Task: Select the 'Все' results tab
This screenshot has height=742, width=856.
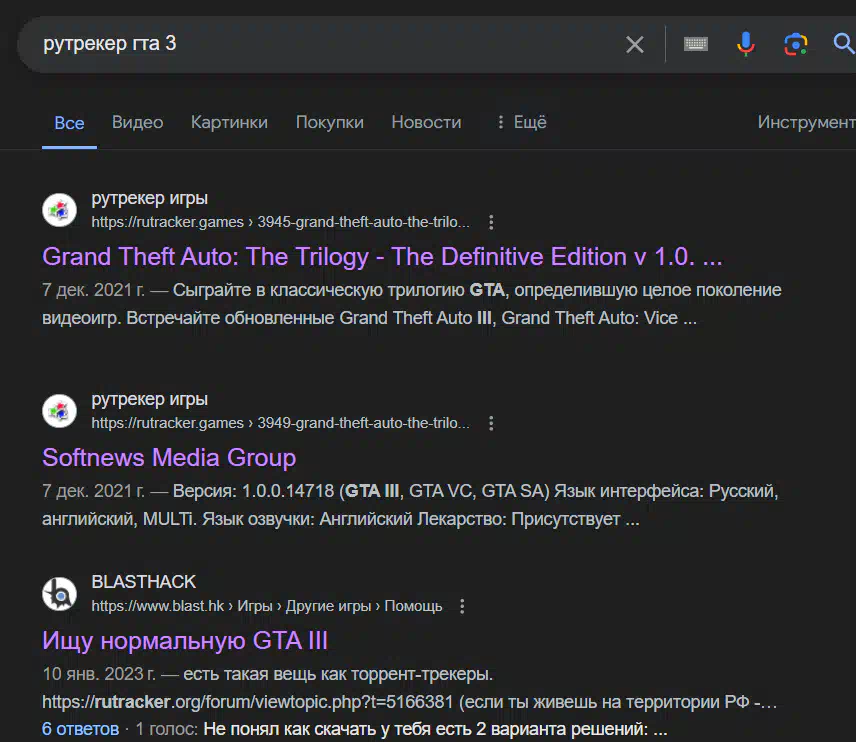Action: tap(69, 123)
